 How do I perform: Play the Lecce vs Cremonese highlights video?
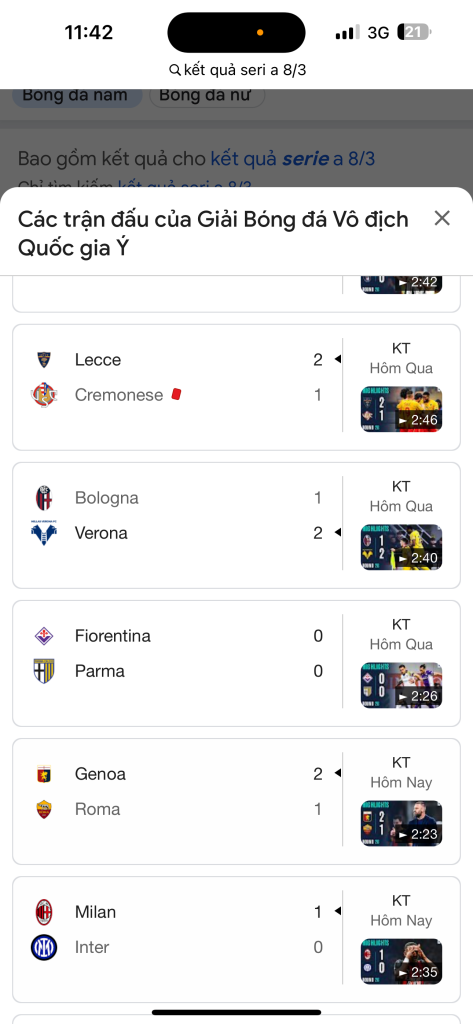click(x=401, y=409)
